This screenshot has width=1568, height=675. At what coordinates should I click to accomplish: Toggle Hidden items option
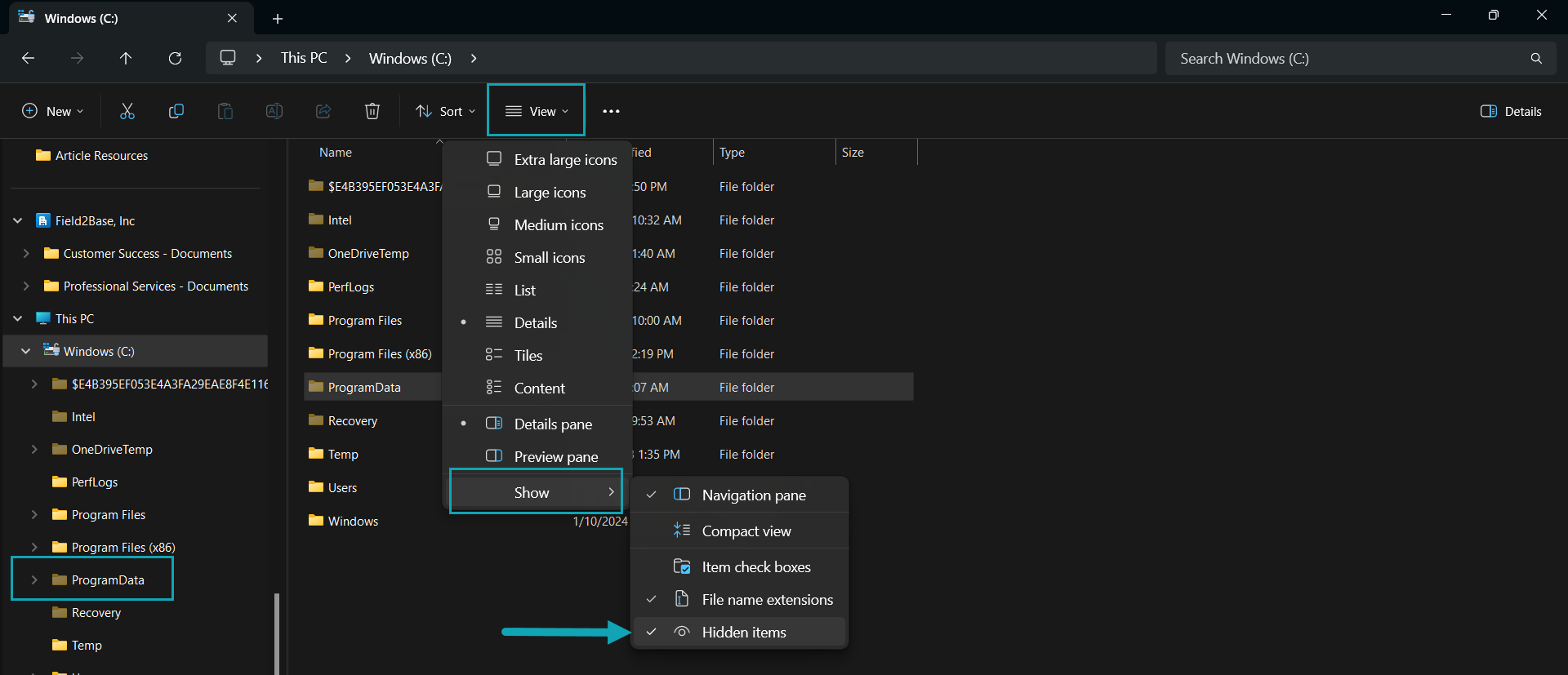[x=740, y=632]
